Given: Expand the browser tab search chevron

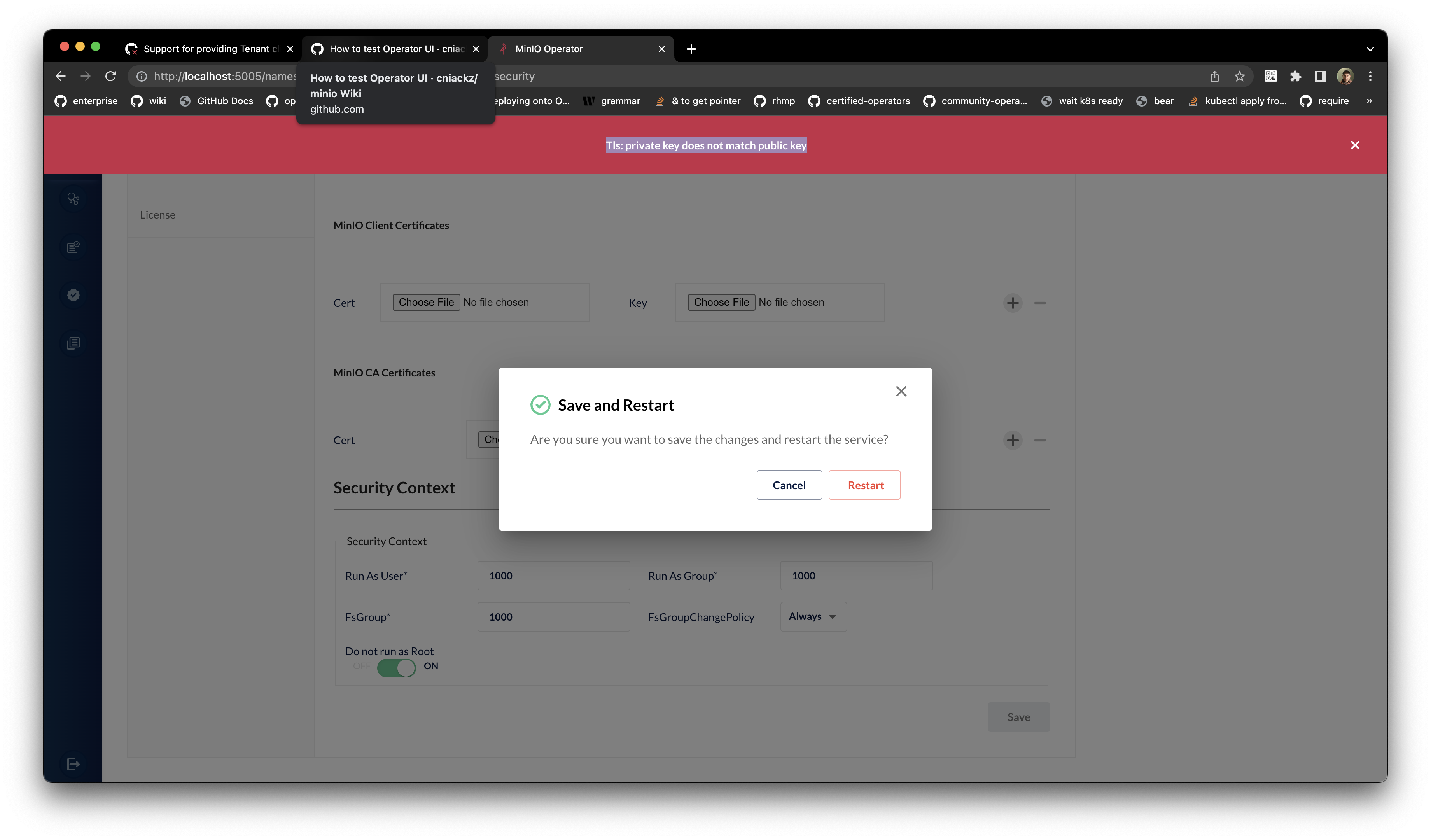Looking at the screenshot, I should click(1370, 49).
